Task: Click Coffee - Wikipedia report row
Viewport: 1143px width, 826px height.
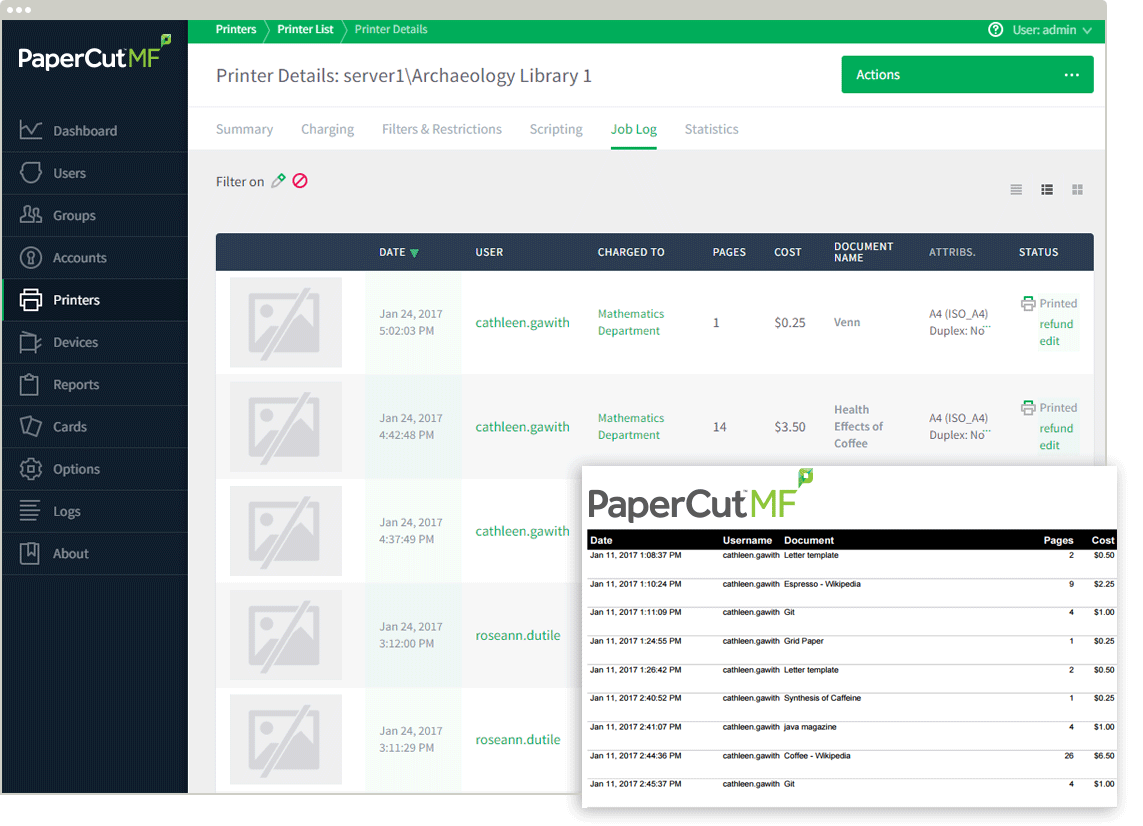Action: point(851,756)
